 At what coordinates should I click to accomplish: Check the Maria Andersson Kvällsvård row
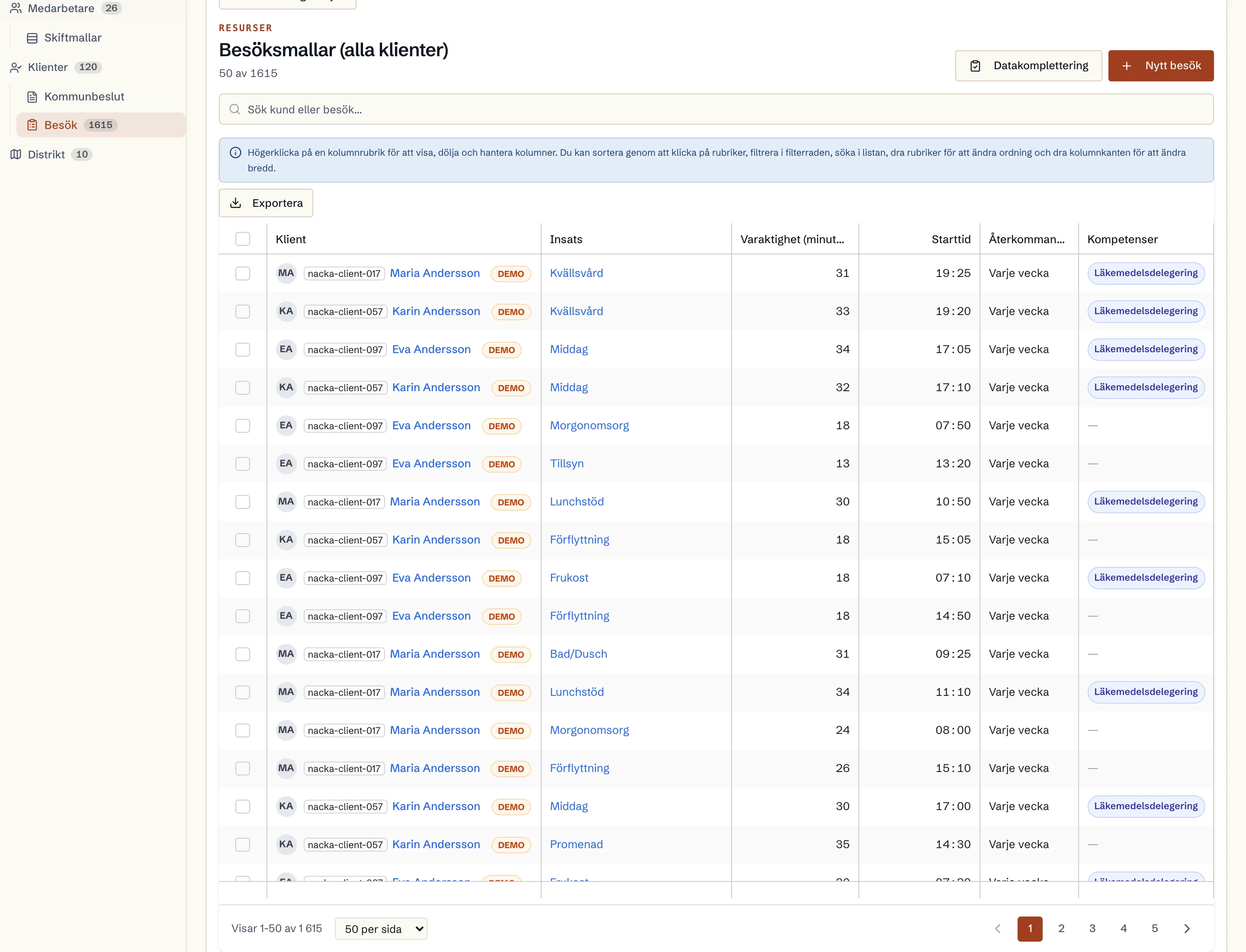[x=243, y=273]
